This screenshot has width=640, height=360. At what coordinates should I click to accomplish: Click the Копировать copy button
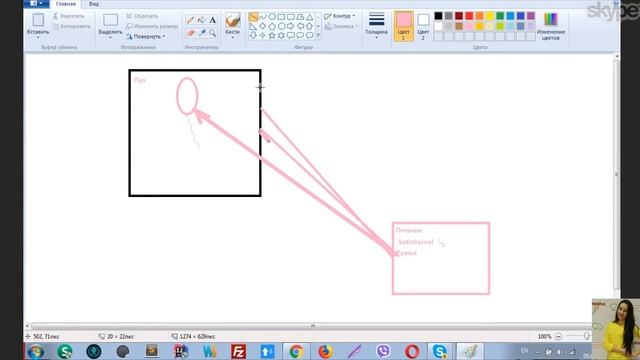point(72,26)
